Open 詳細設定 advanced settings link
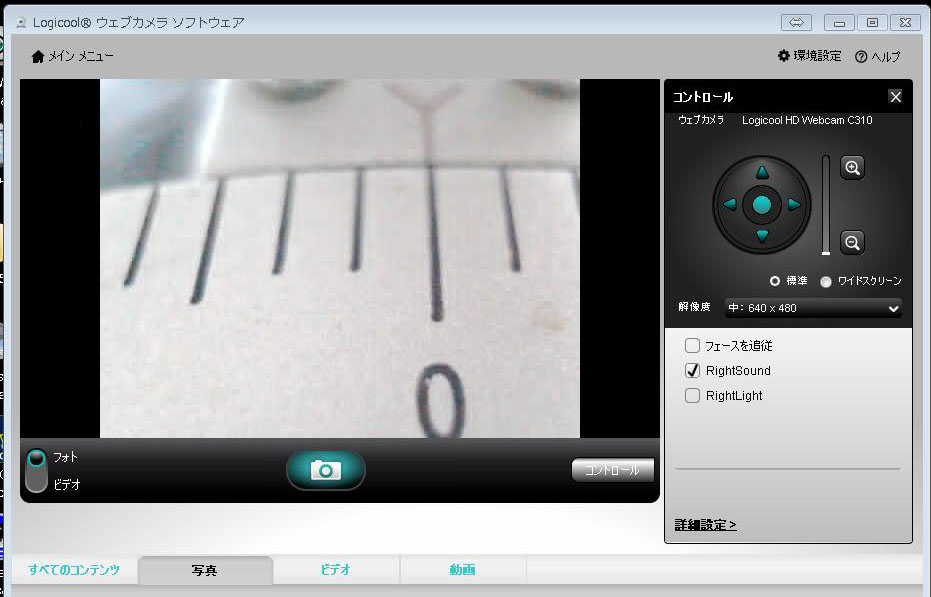Viewport: 931px width, 597px height. 705,525
